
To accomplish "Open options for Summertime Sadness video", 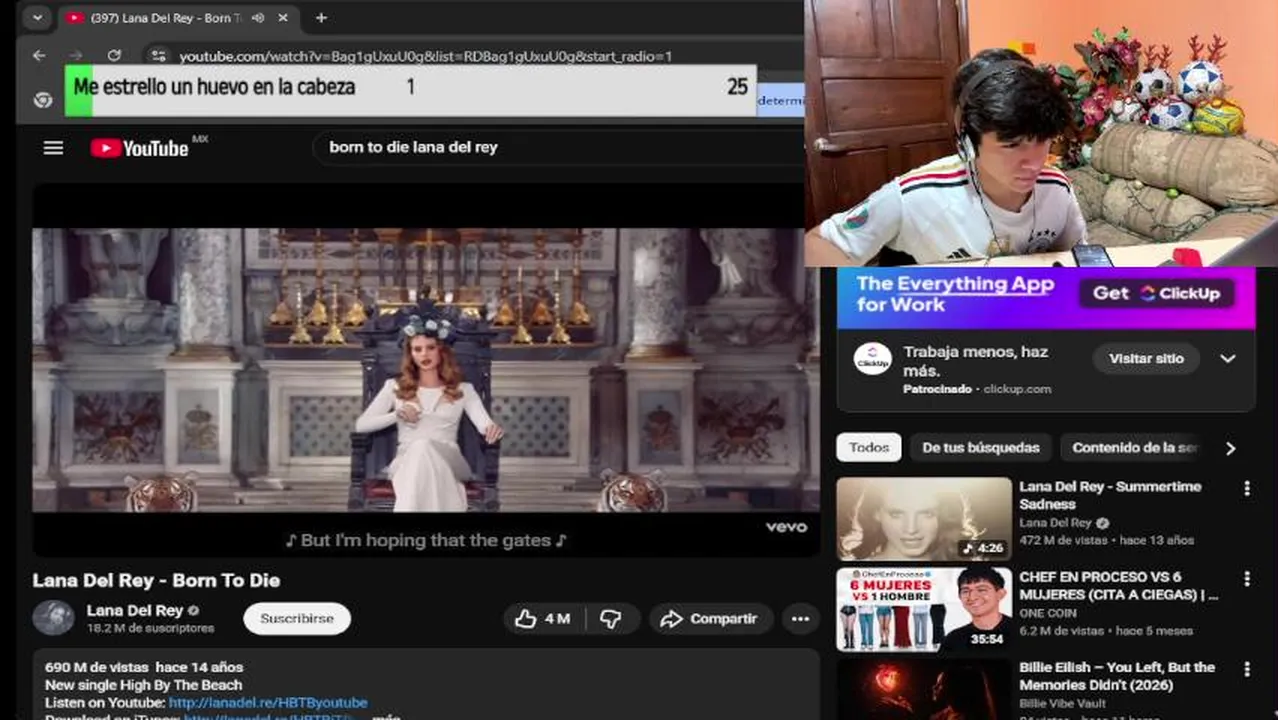I will (x=1246, y=488).
